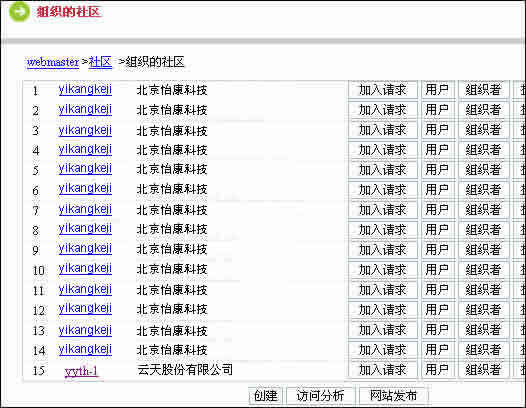The height and width of the screenshot is (408, 526).
Task: Open 访问分析 visit analysis button
Action: (320, 396)
